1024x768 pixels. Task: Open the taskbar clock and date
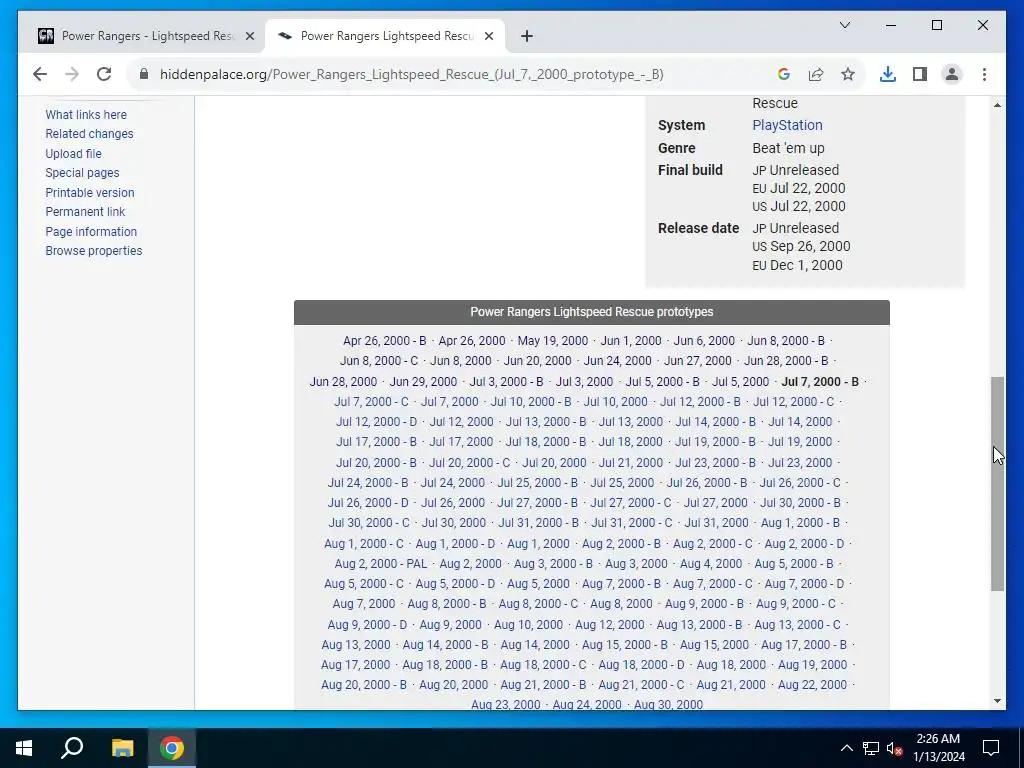pos(938,748)
